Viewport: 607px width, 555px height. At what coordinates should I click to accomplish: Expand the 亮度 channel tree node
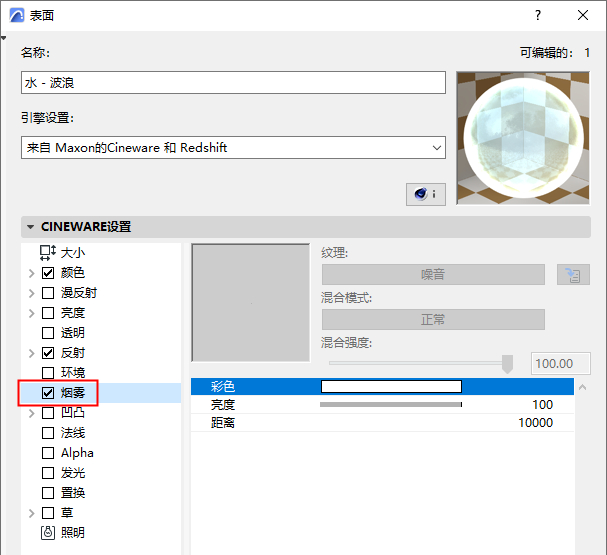(x=32, y=313)
